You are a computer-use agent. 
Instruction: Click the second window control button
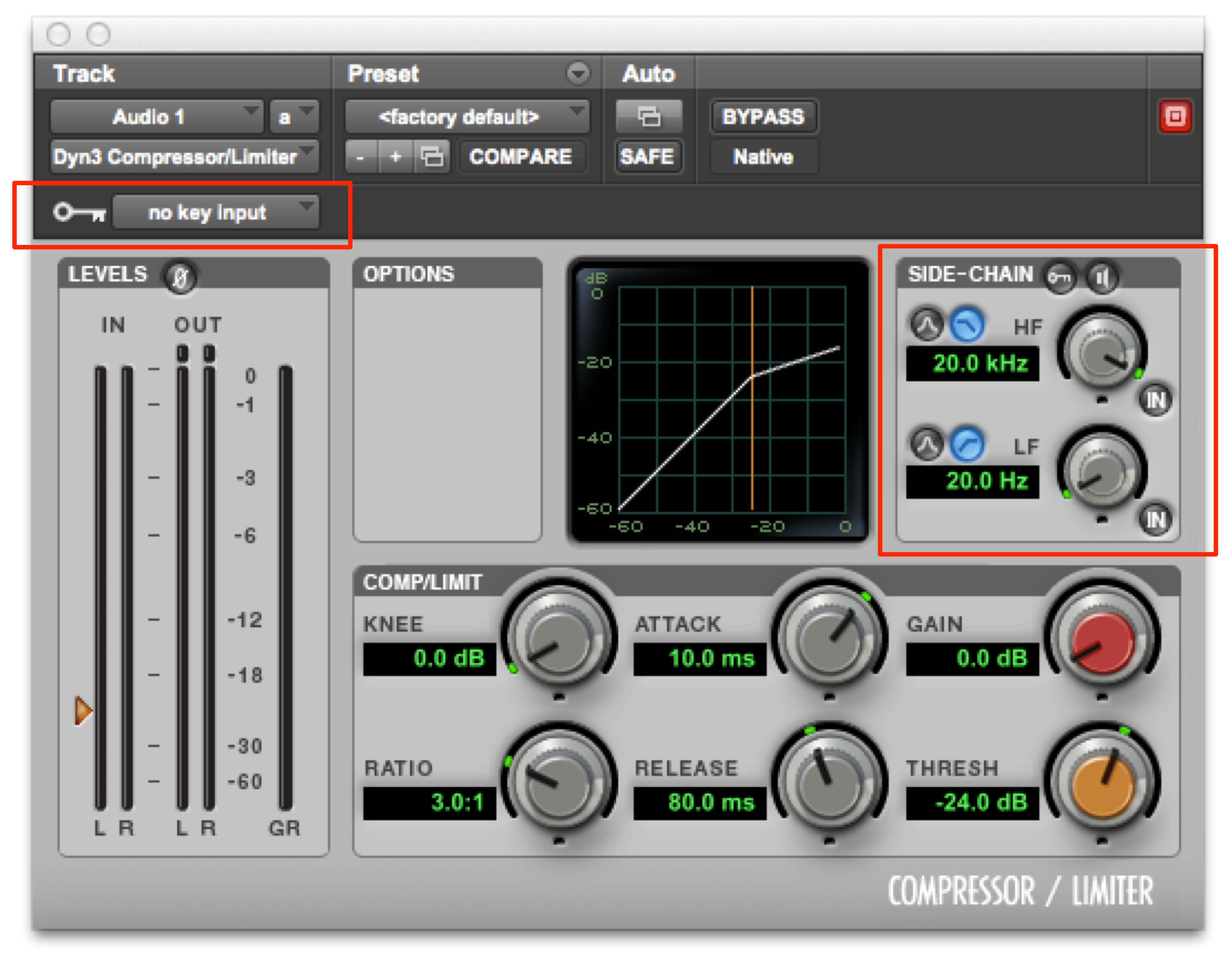coord(99,34)
